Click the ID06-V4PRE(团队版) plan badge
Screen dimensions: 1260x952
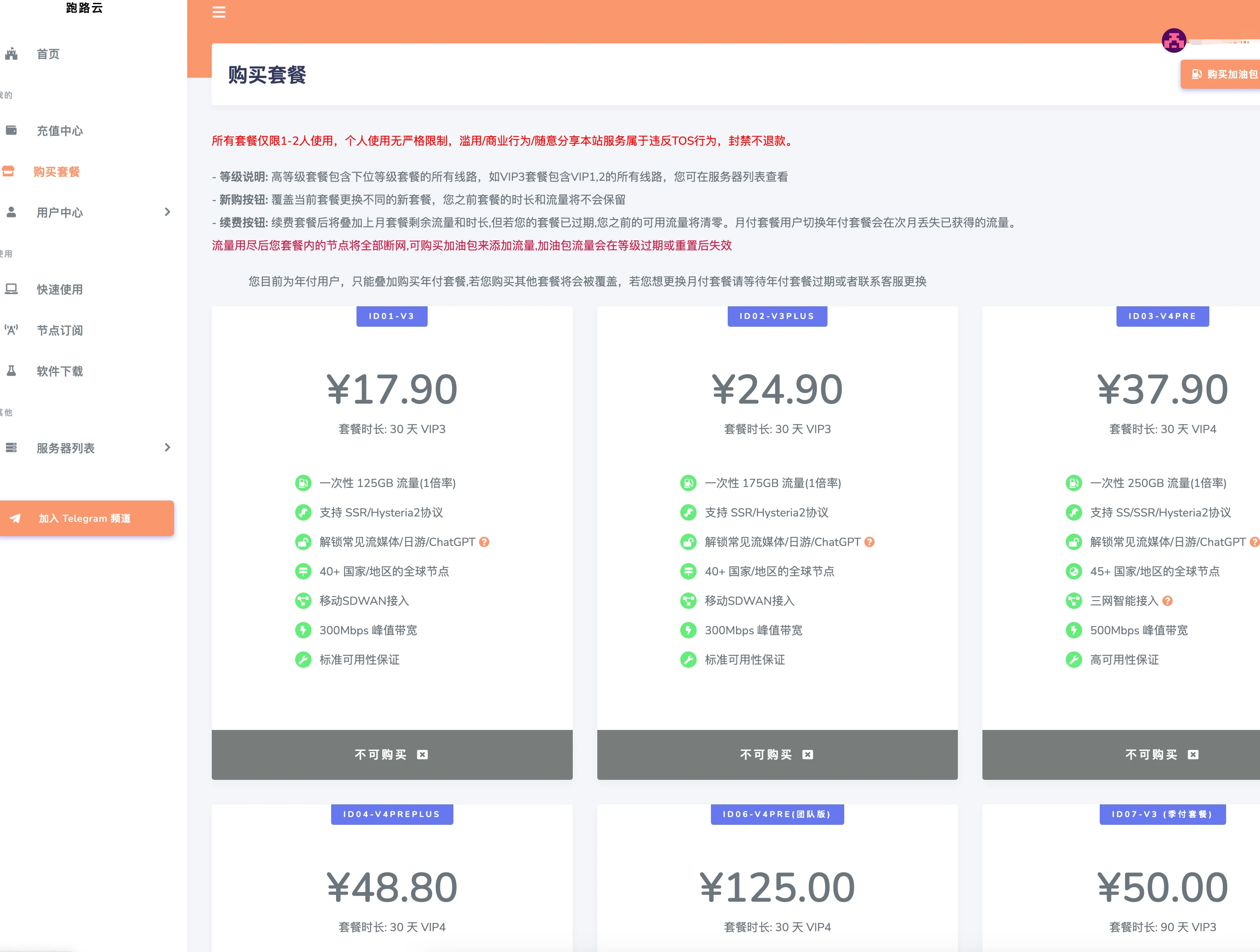(x=777, y=814)
